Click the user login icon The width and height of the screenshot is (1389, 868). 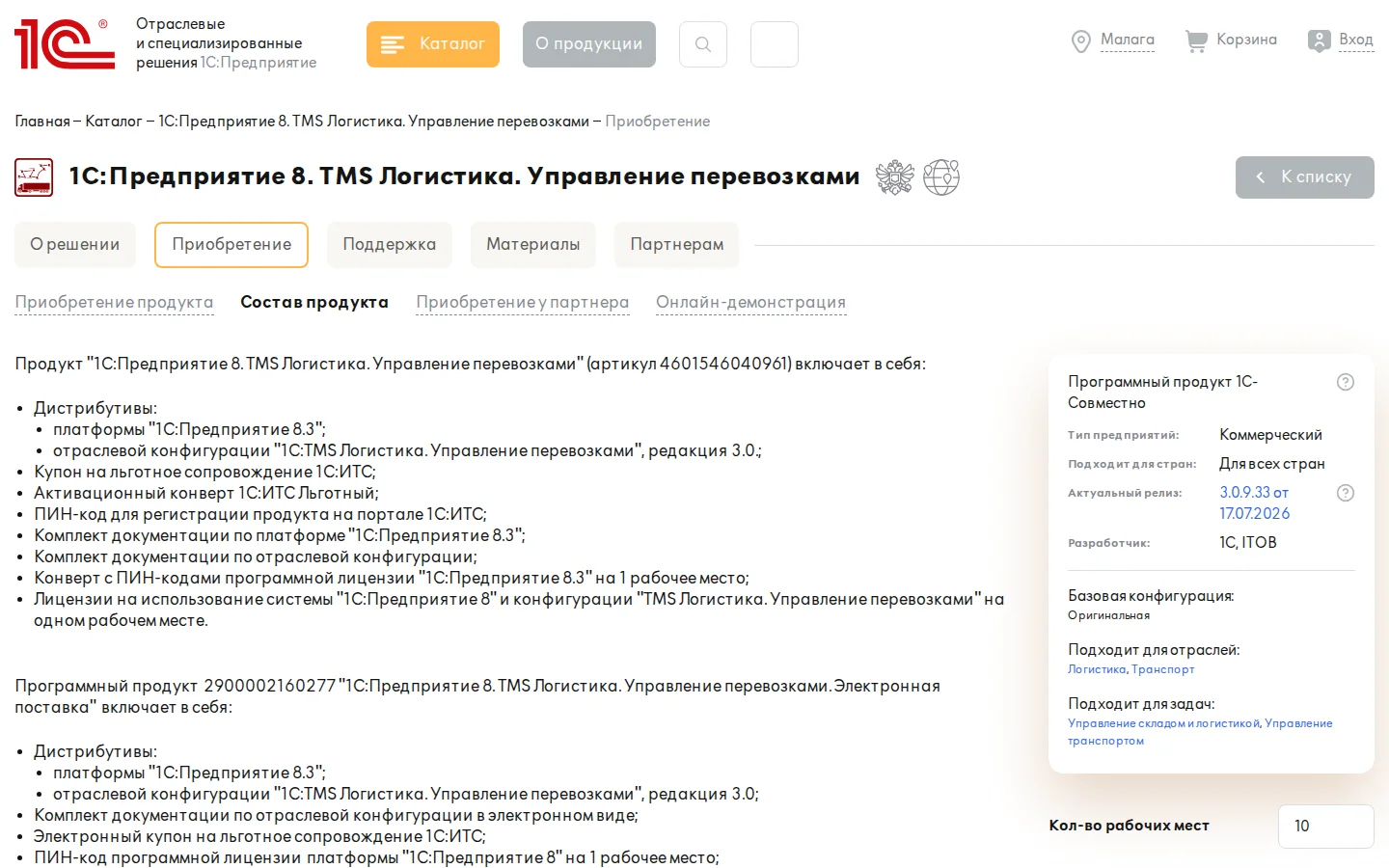click(x=1320, y=41)
